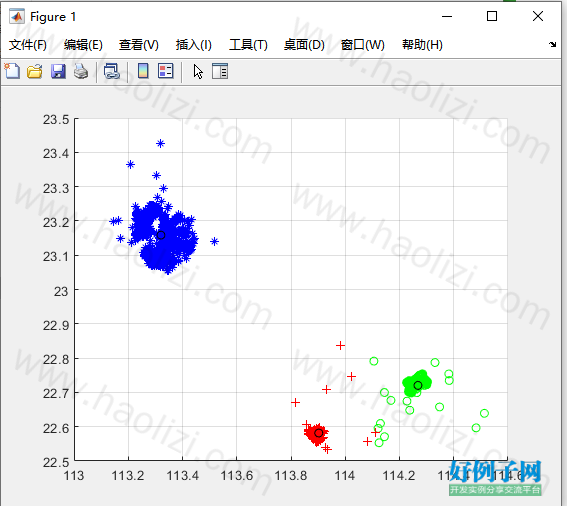Open the 帮助(H) menu

click(x=422, y=45)
